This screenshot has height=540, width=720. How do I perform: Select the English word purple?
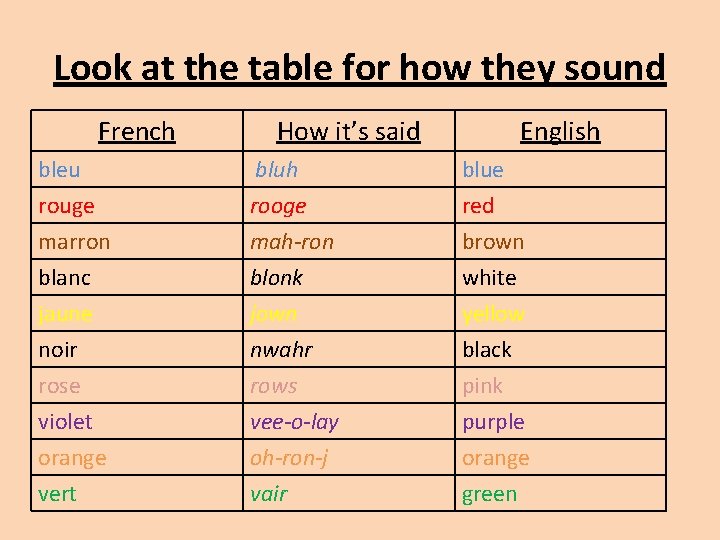[x=493, y=423]
